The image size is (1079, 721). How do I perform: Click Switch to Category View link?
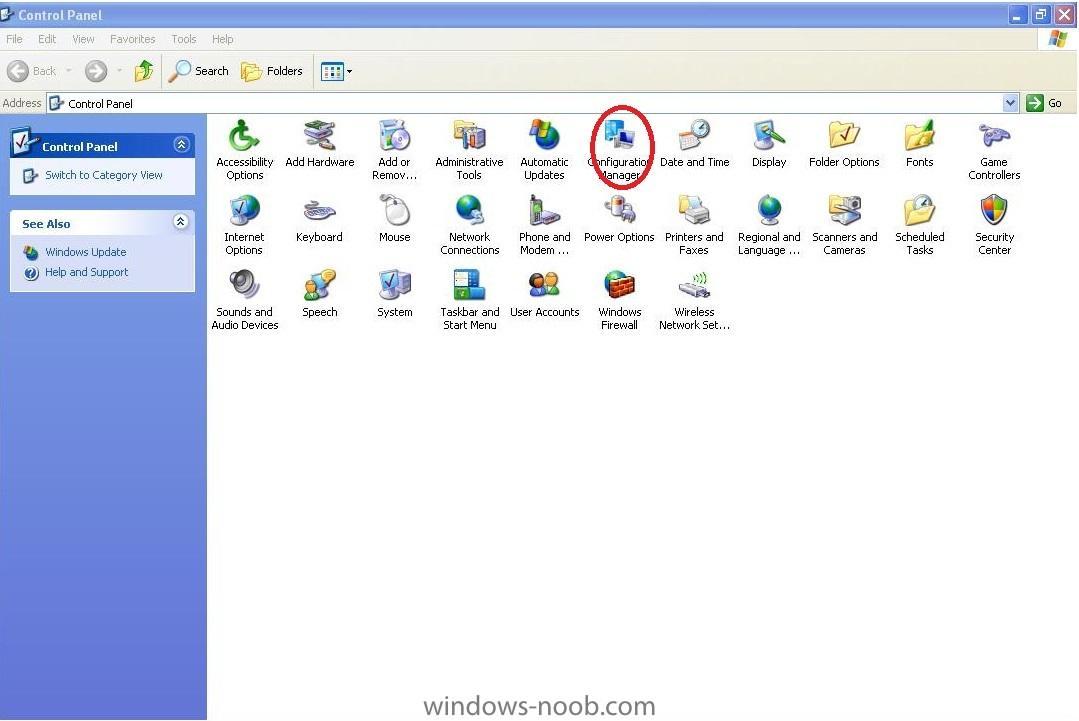click(104, 175)
